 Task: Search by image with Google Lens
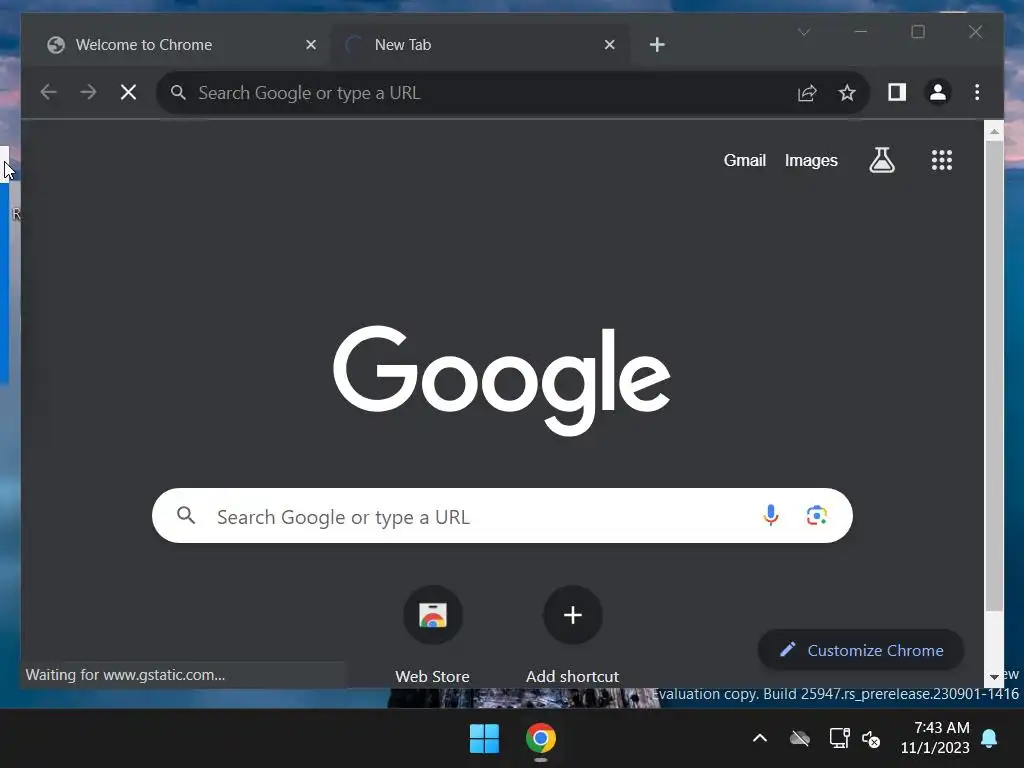point(816,515)
